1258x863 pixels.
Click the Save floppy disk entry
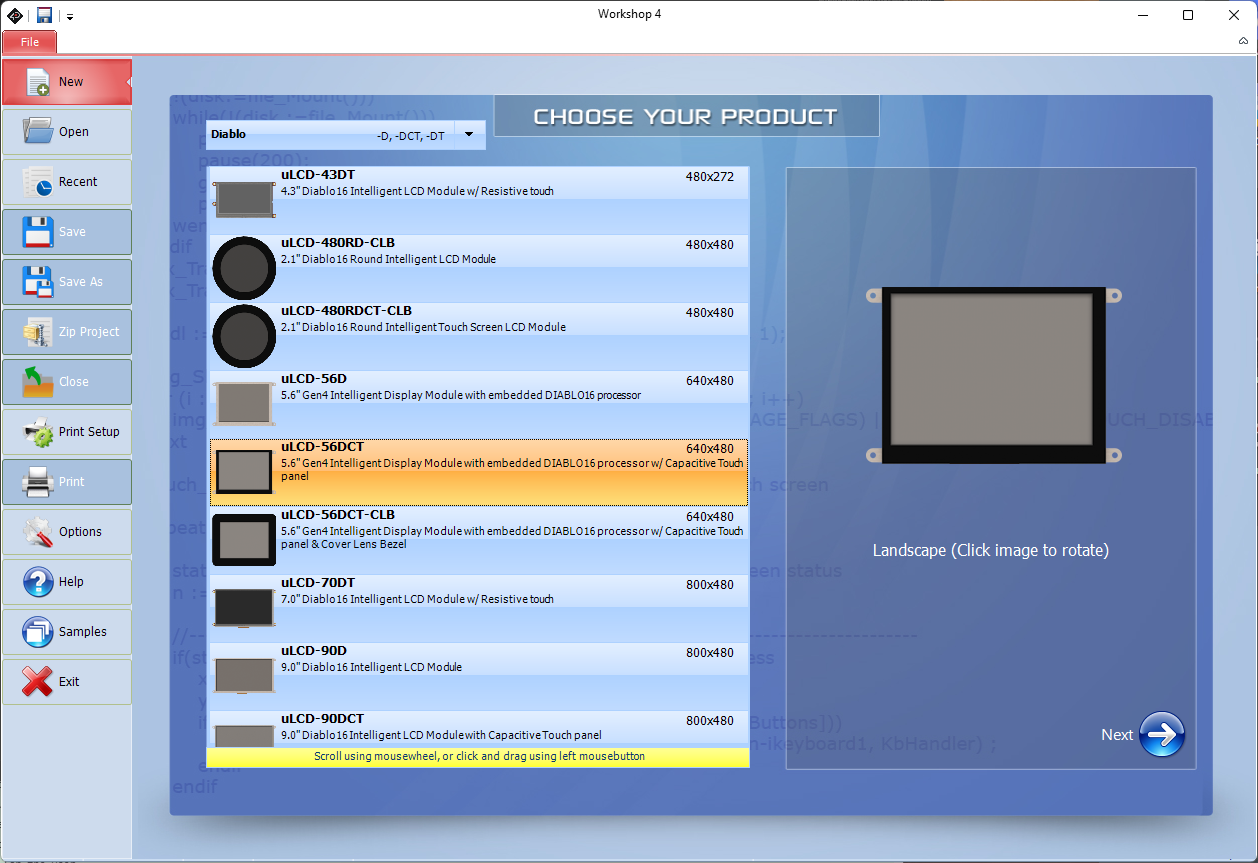[66, 232]
